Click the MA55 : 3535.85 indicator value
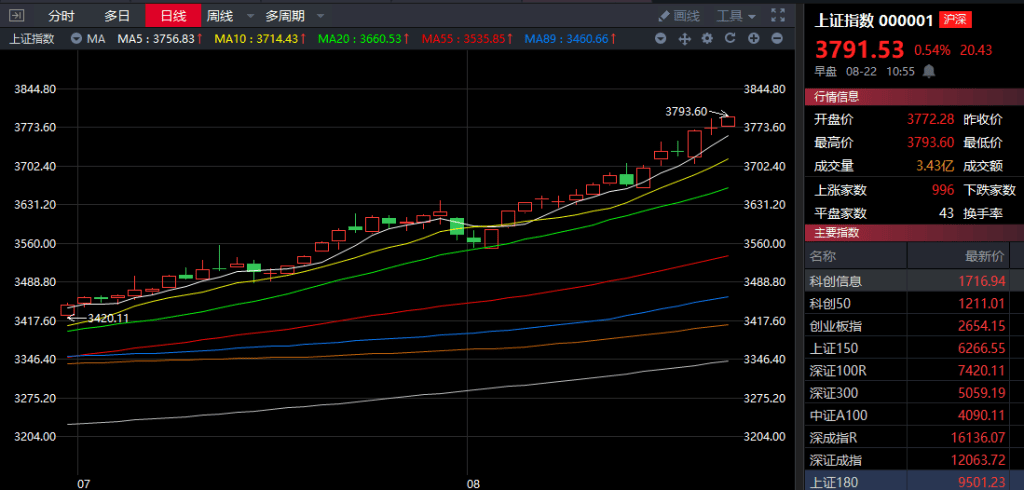 point(467,39)
